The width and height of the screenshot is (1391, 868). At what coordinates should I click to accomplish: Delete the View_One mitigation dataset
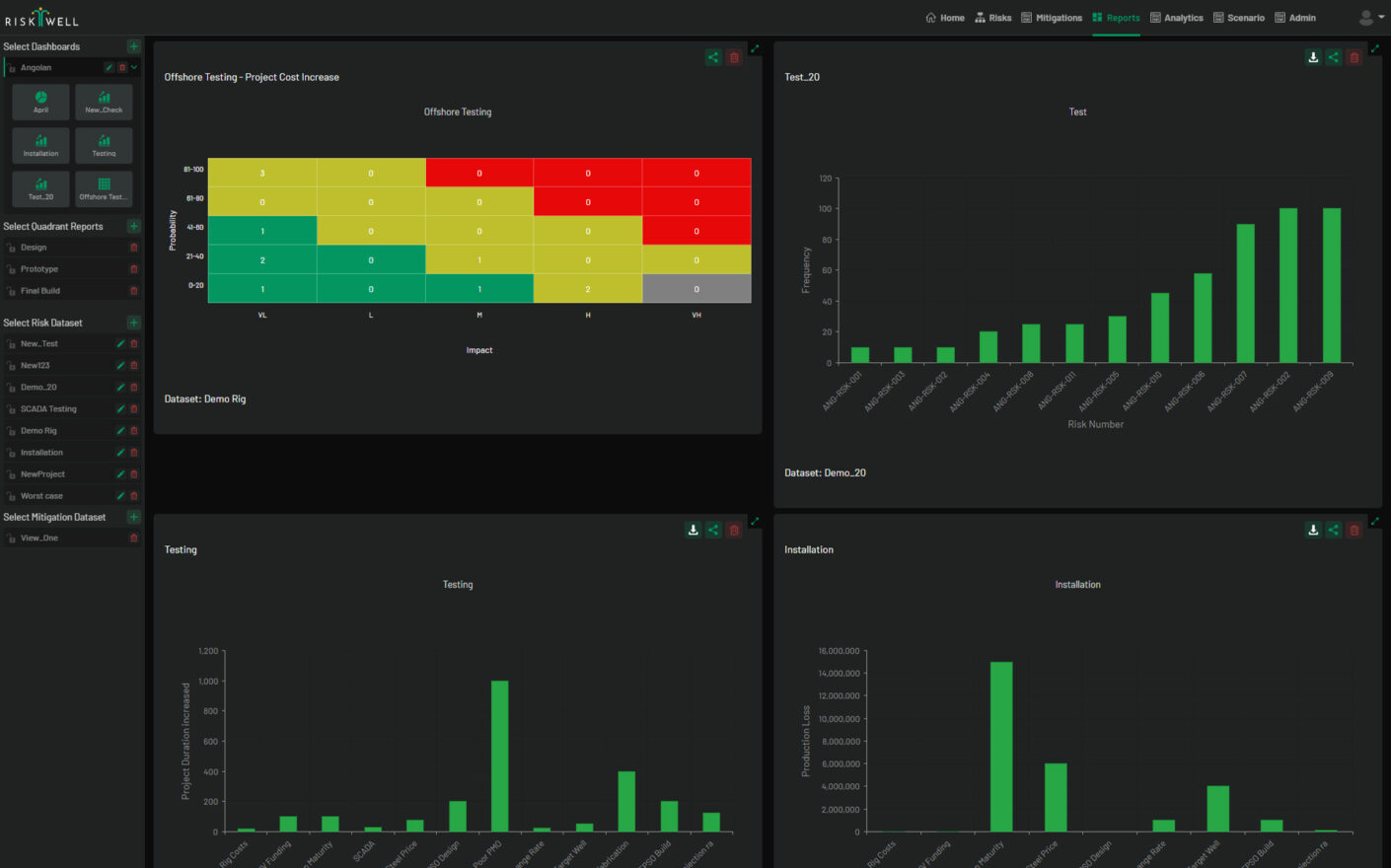134,539
